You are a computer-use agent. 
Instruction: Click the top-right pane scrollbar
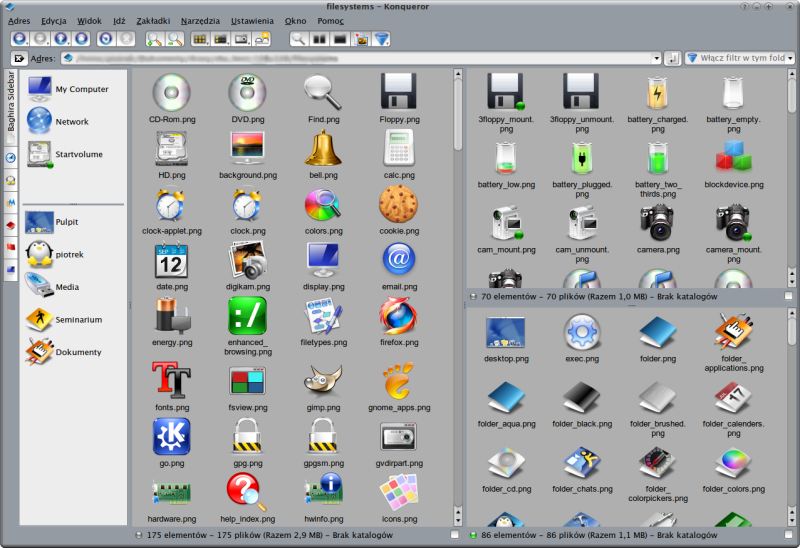click(792, 178)
